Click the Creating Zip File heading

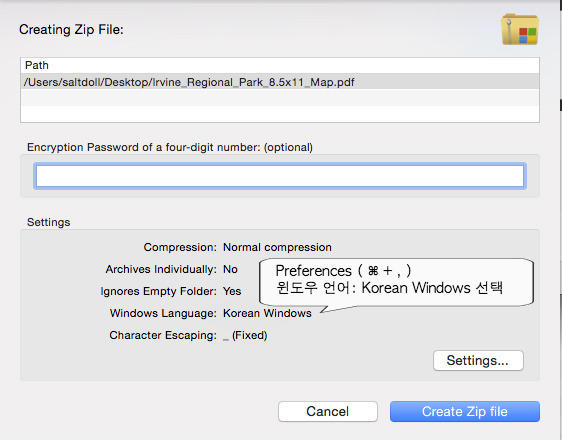pyautogui.click(x=71, y=29)
